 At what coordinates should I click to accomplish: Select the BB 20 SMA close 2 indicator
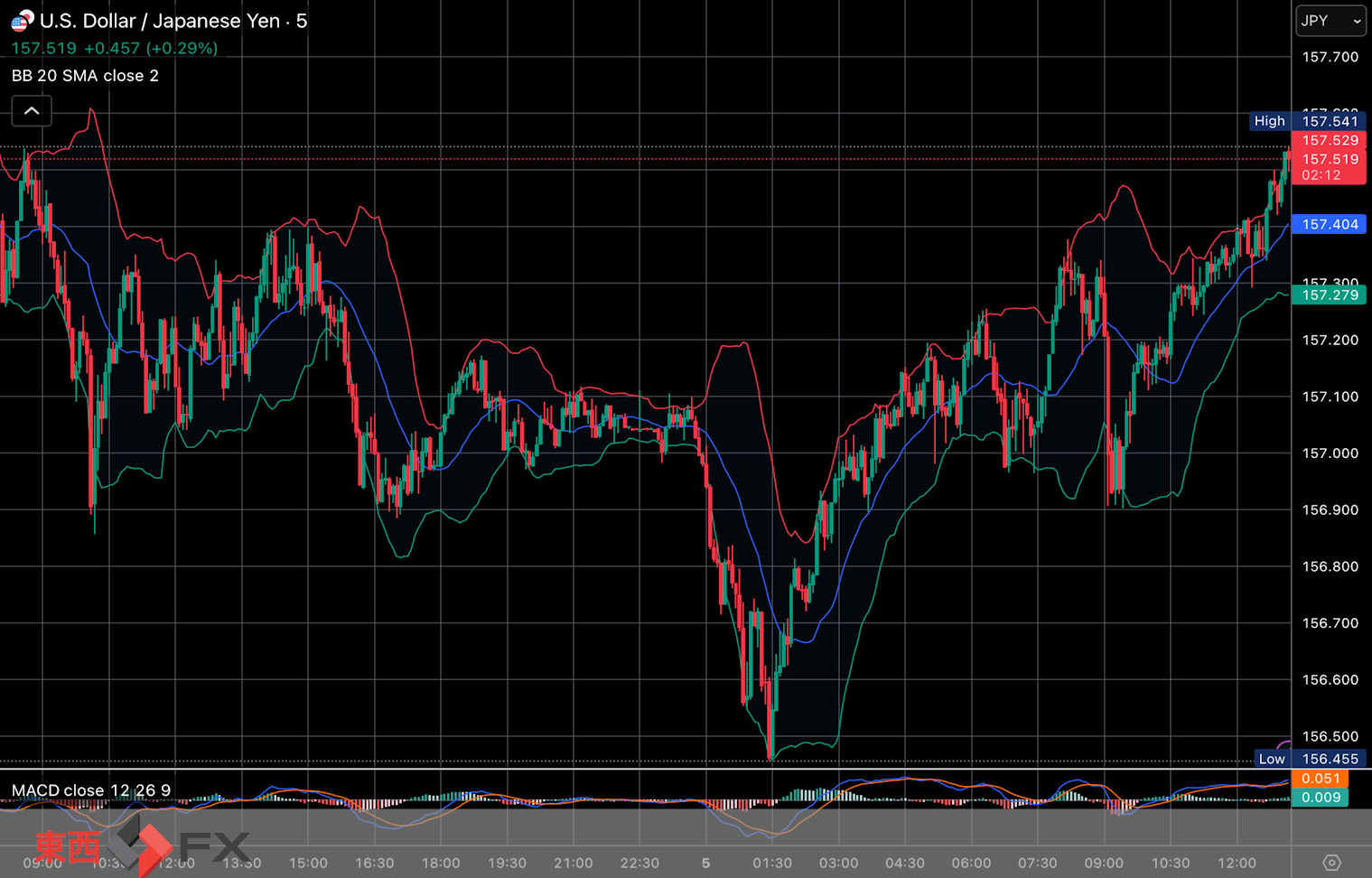coord(85,76)
